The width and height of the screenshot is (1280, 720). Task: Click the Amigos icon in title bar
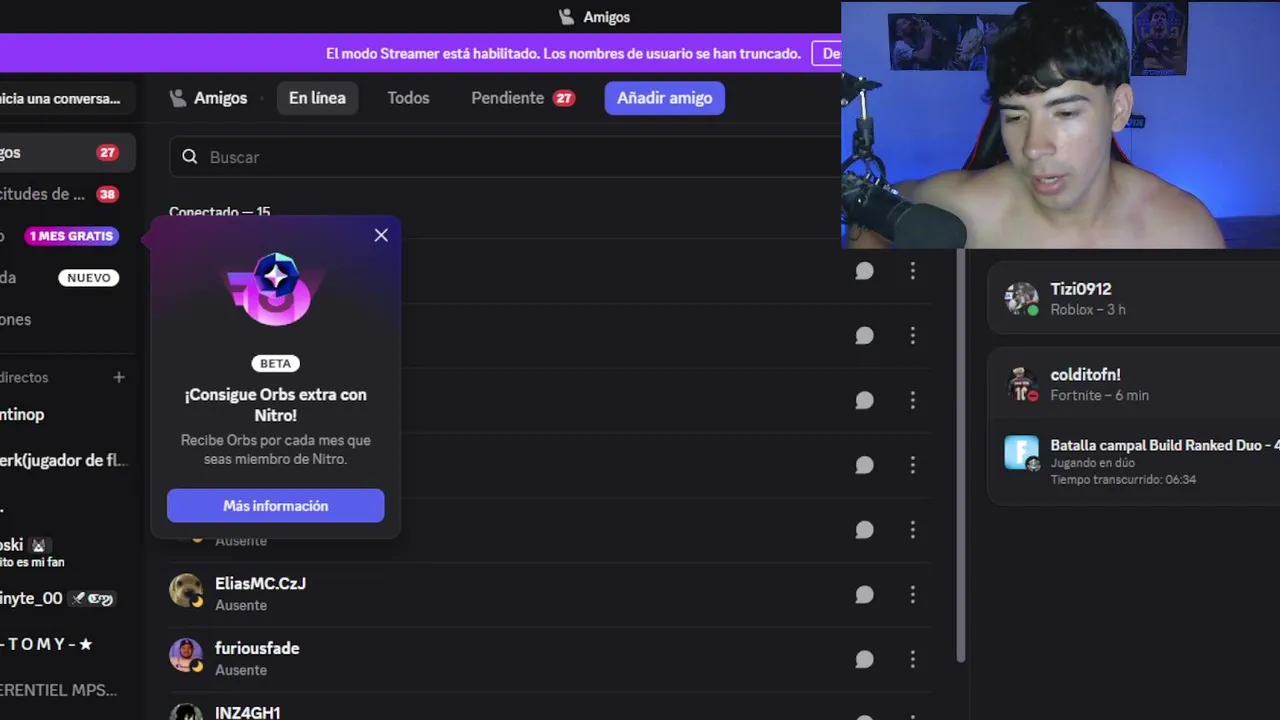pos(566,17)
